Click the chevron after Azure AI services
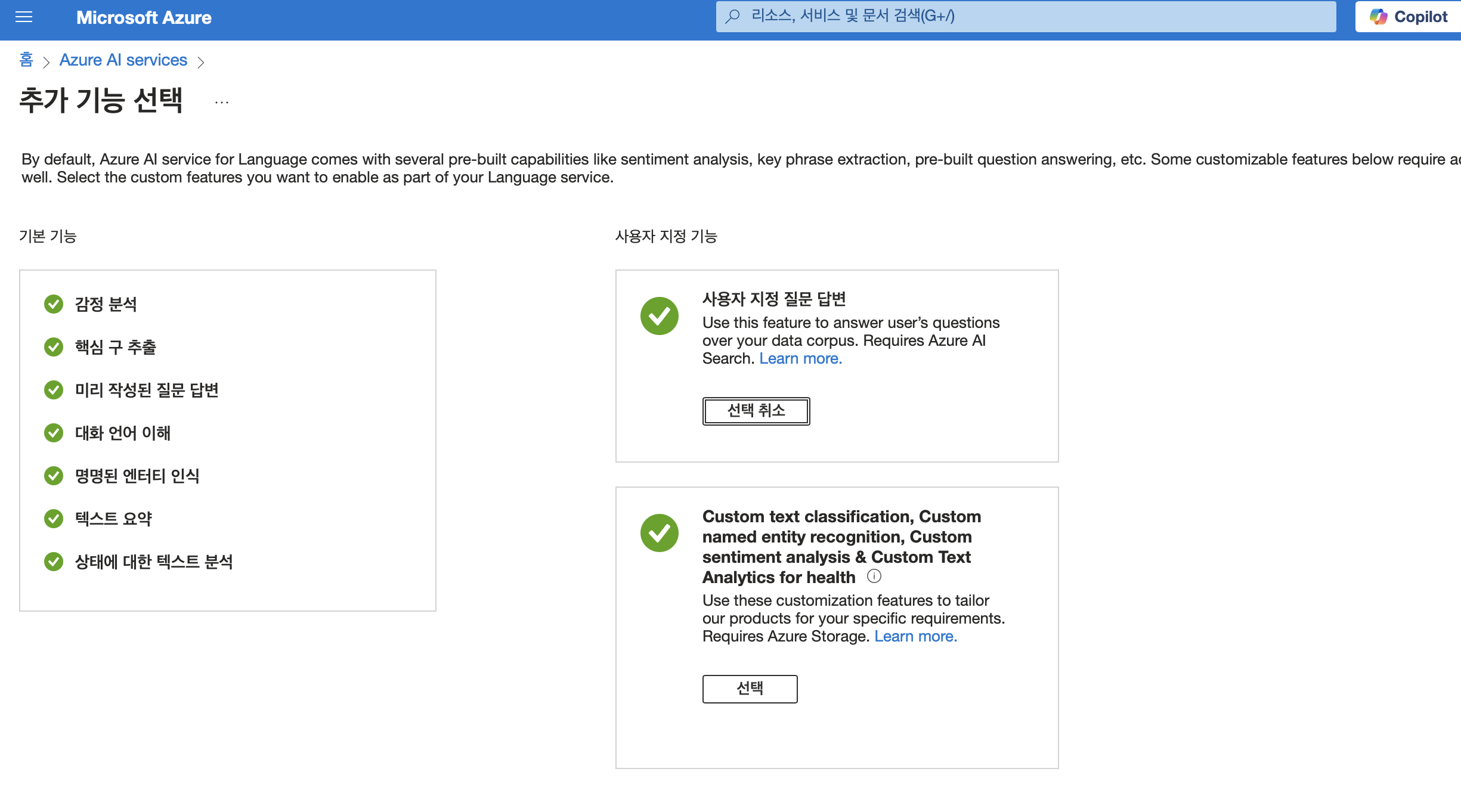Screen dimensions: 1461x812 pyautogui.click(x=201, y=62)
